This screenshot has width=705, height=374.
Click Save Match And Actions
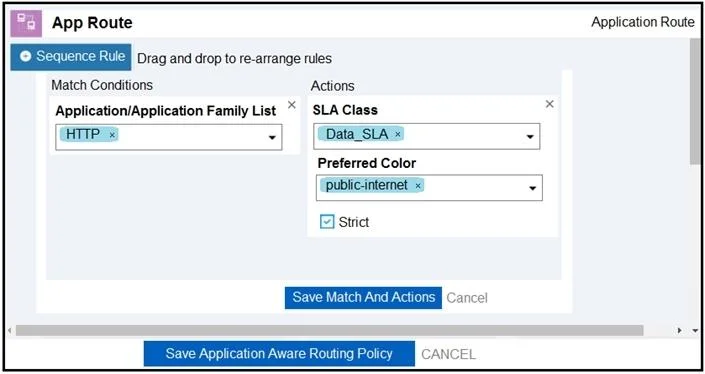363,298
